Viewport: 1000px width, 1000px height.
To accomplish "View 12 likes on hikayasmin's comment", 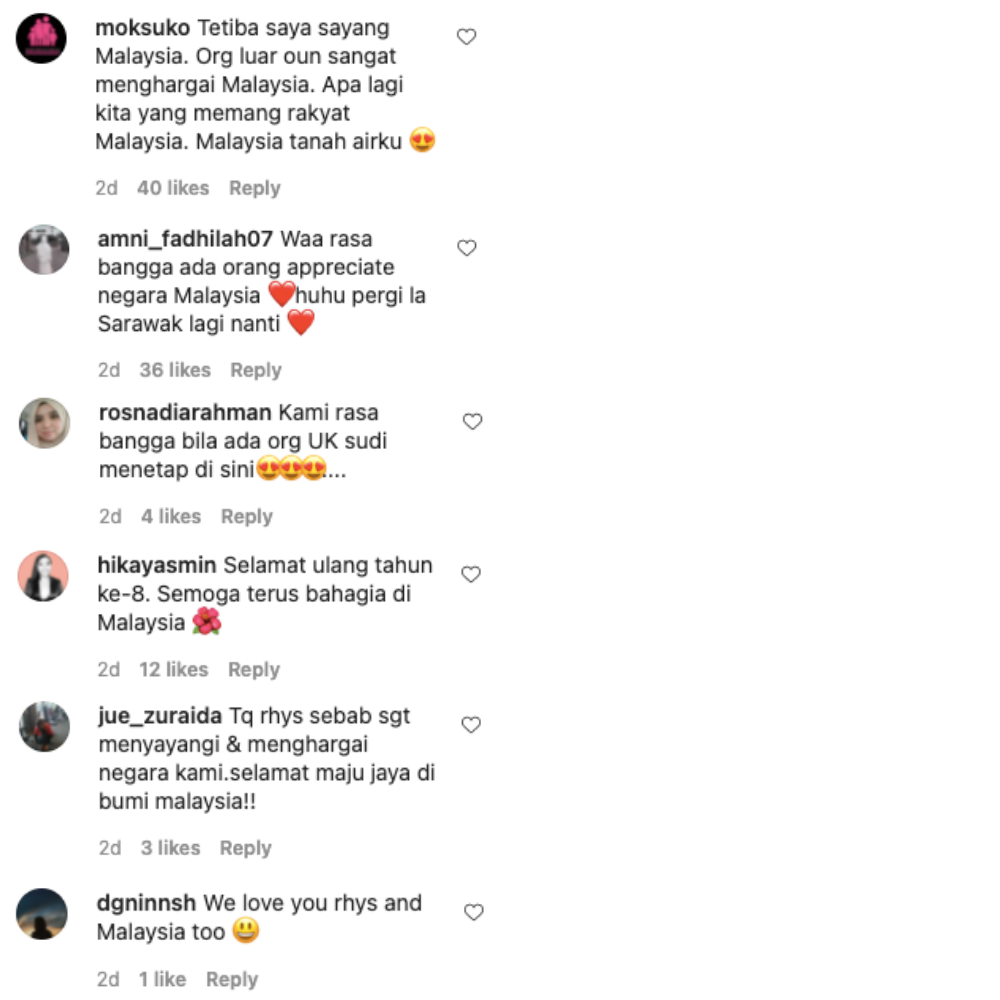I will click(x=173, y=670).
